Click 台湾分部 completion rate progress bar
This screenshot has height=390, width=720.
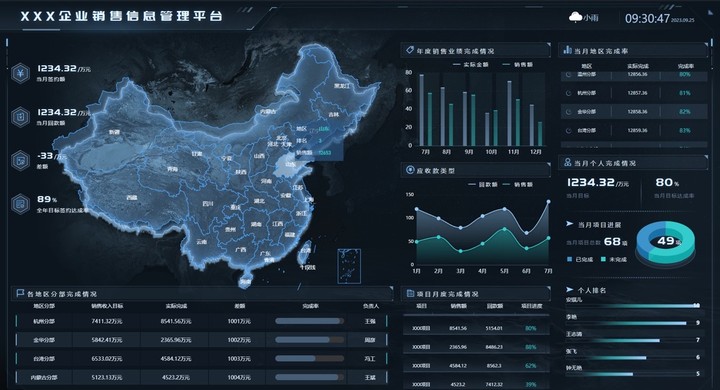click(309, 358)
